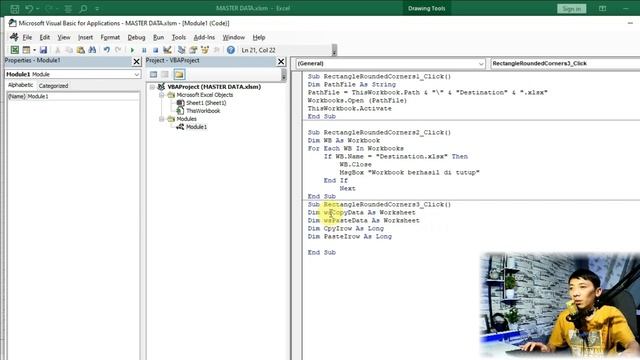Close the Properties - Module1 panel

[x=136, y=61]
